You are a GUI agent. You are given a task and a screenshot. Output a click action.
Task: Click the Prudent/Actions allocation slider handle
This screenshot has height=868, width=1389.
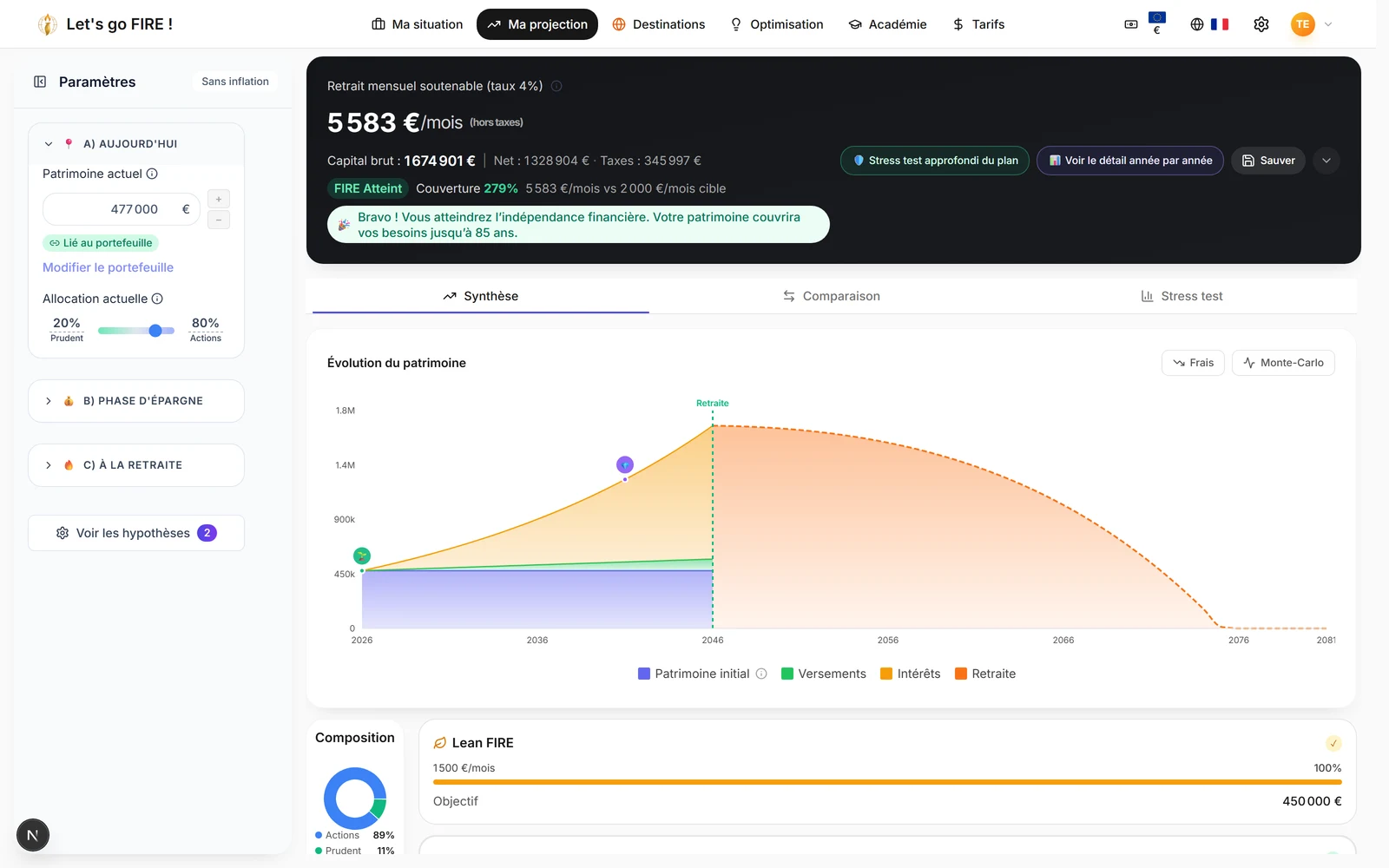[x=155, y=331]
